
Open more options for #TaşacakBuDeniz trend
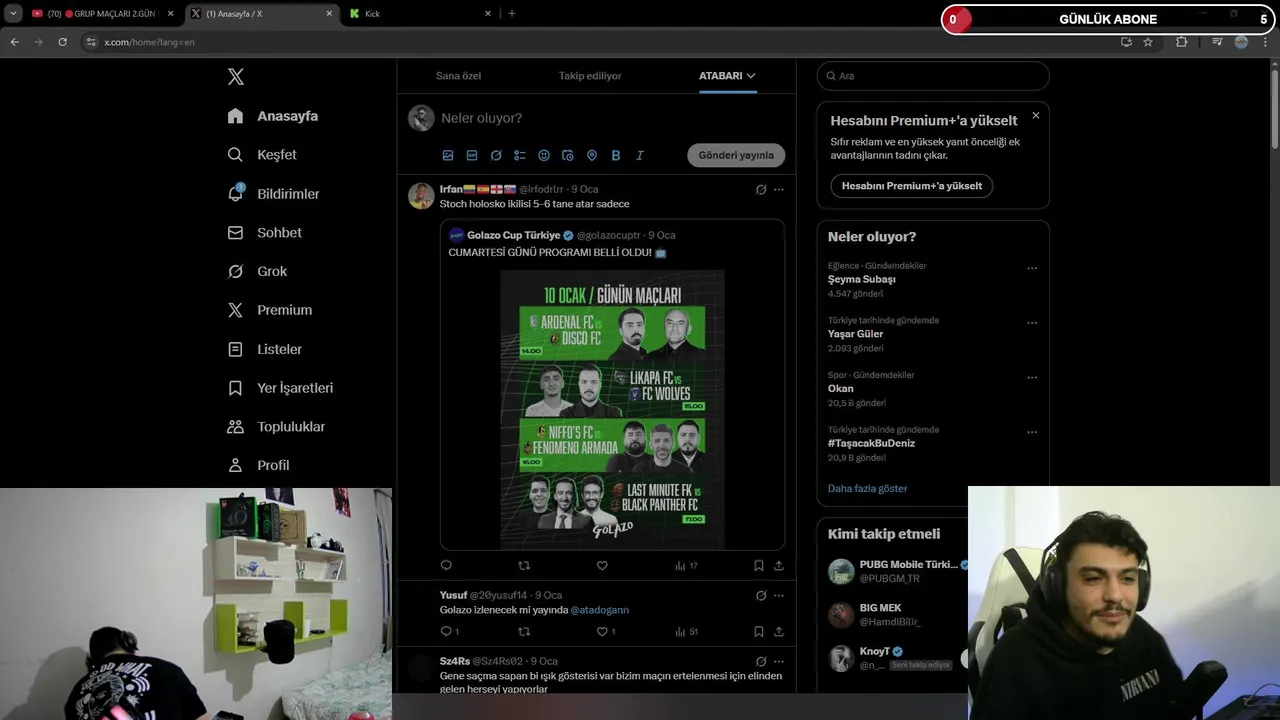[1032, 432]
